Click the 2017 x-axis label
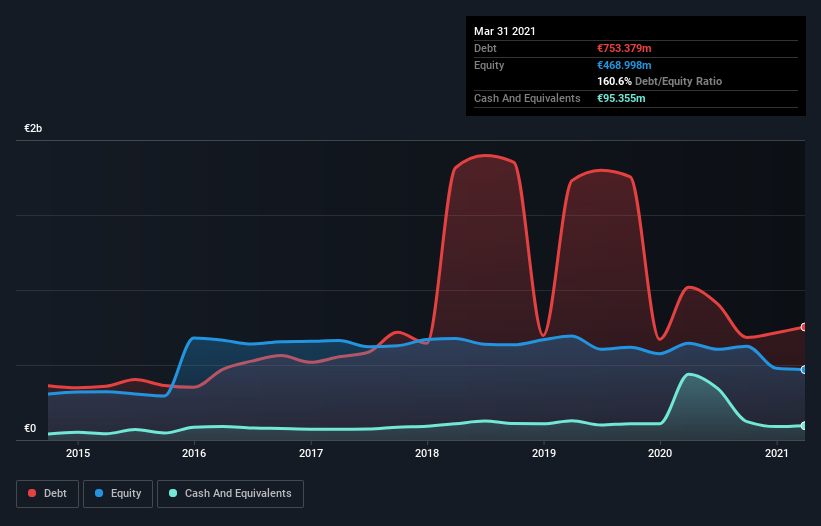 pos(310,453)
